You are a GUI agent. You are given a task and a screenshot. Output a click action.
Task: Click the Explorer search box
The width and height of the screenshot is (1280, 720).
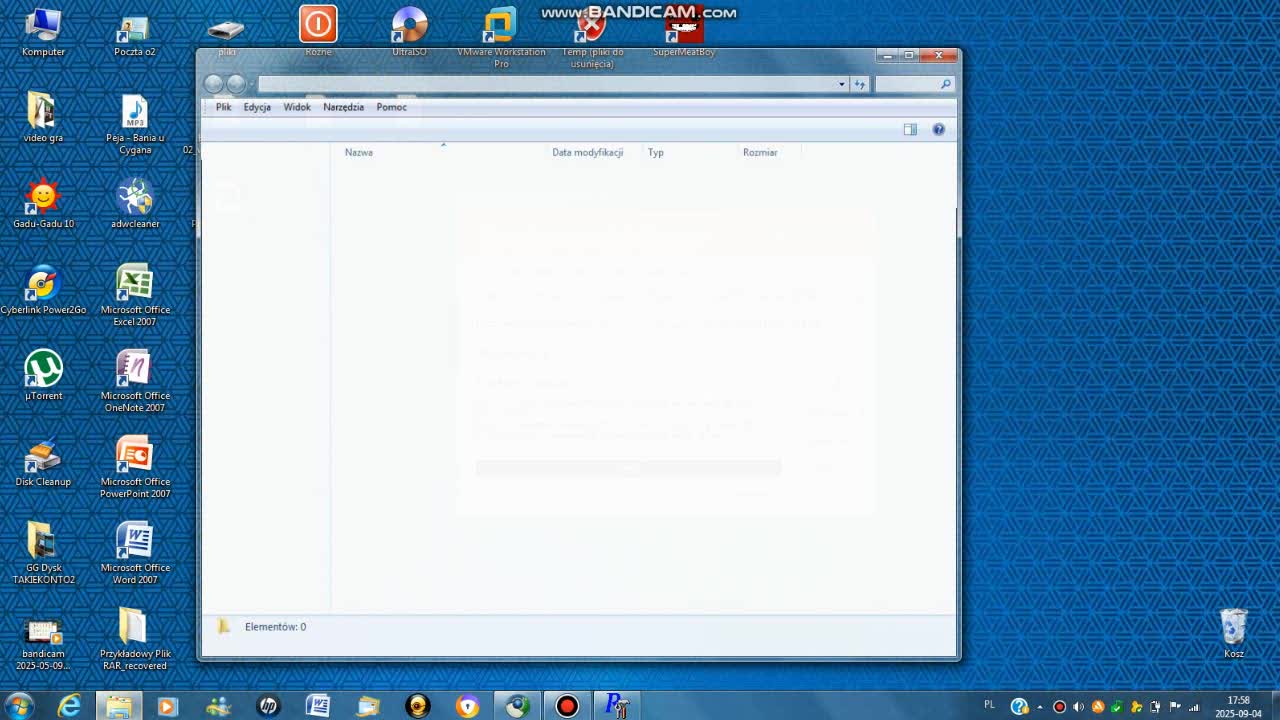coord(908,85)
